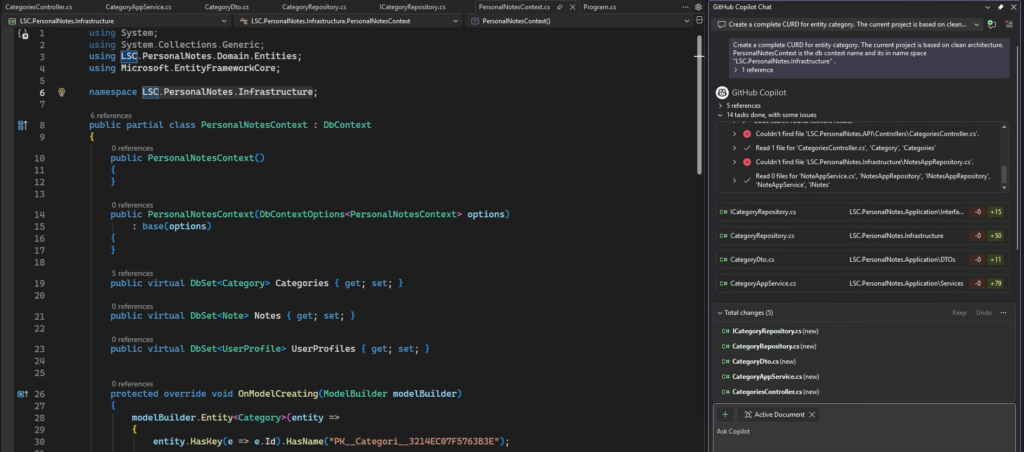Switch to the CategoryAppService.cs tab
The height and width of the screenshot is (452, 1024).
click(x=139, y=7)
